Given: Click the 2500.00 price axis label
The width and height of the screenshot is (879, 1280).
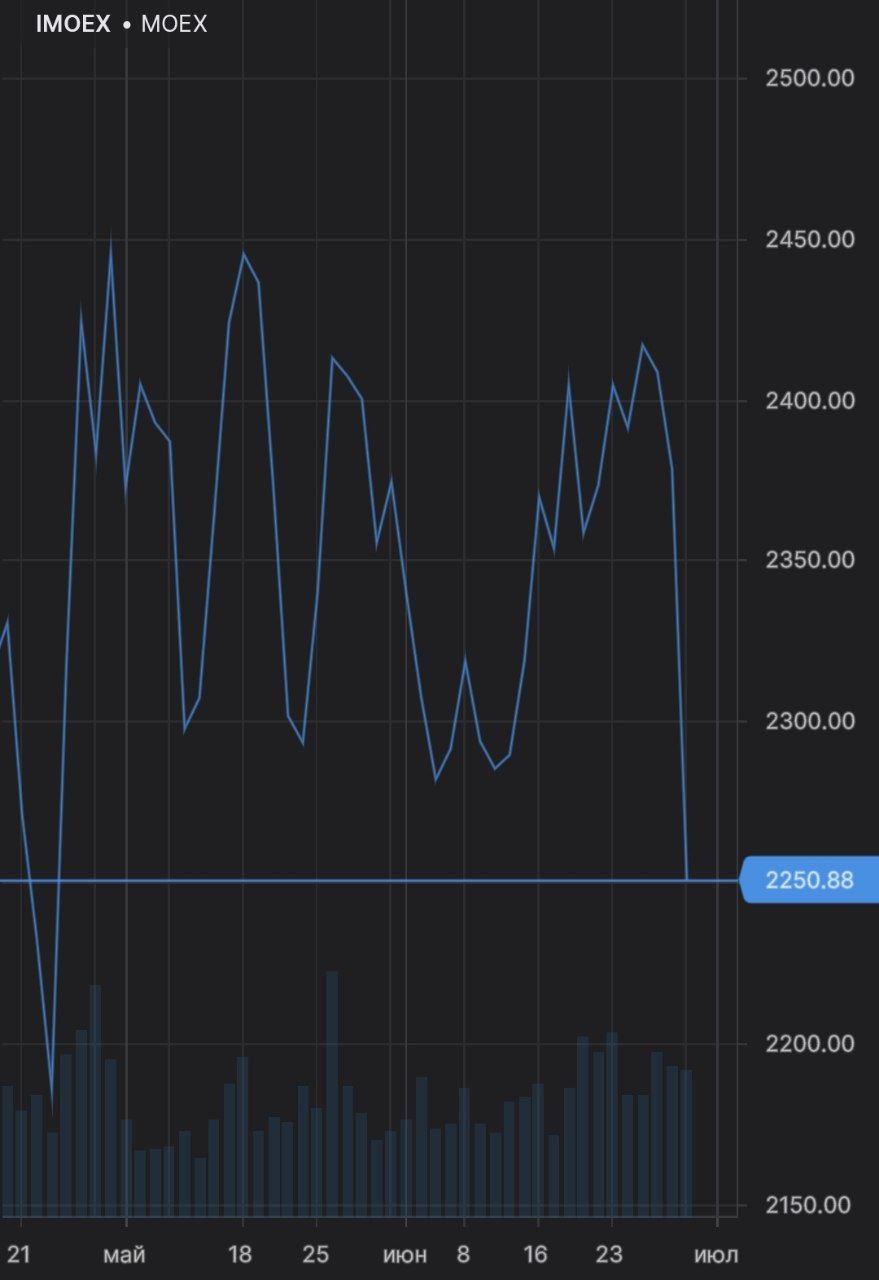Looking at the screenshot, I should click(809, 78).
